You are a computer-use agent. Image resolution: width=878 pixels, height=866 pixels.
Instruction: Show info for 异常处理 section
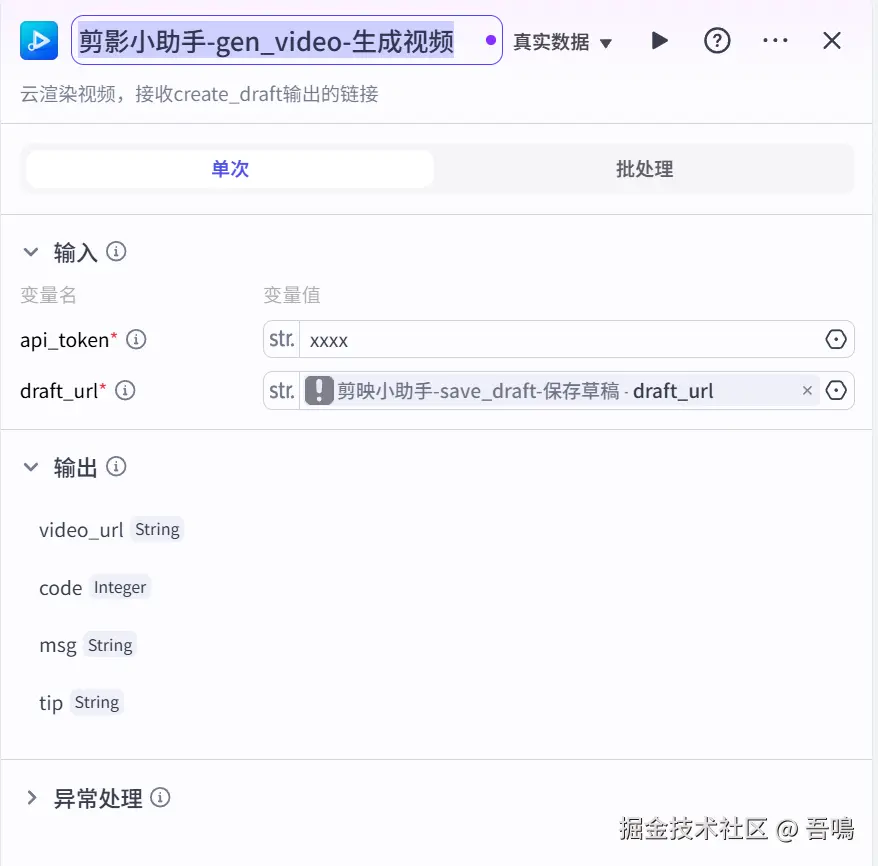pos(160,797)
